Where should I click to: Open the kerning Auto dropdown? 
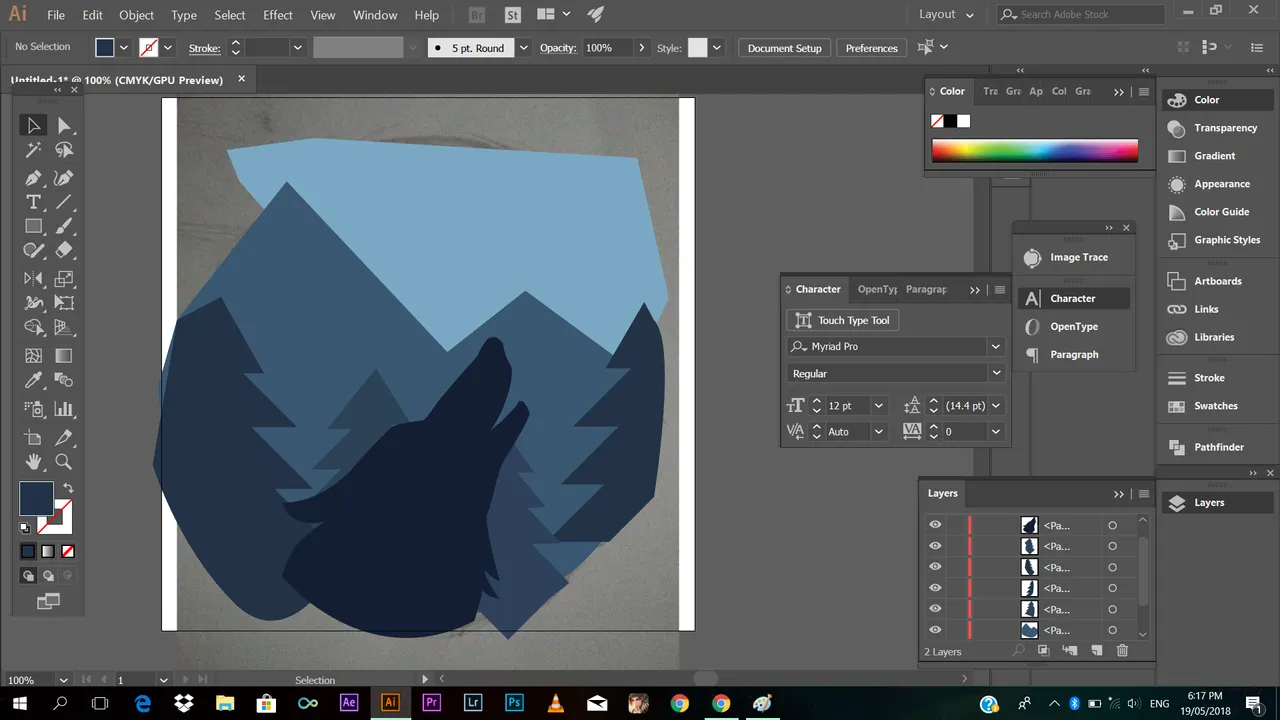click(x=879, y=432)
